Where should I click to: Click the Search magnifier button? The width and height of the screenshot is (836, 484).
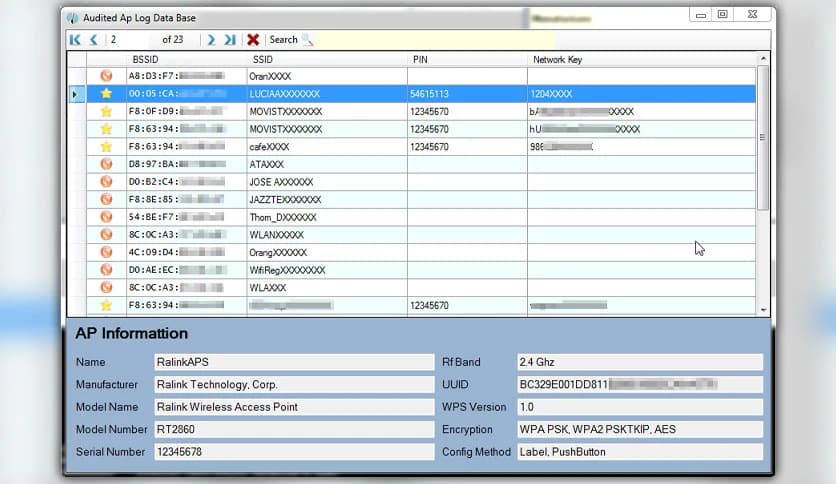pos(307,40)
